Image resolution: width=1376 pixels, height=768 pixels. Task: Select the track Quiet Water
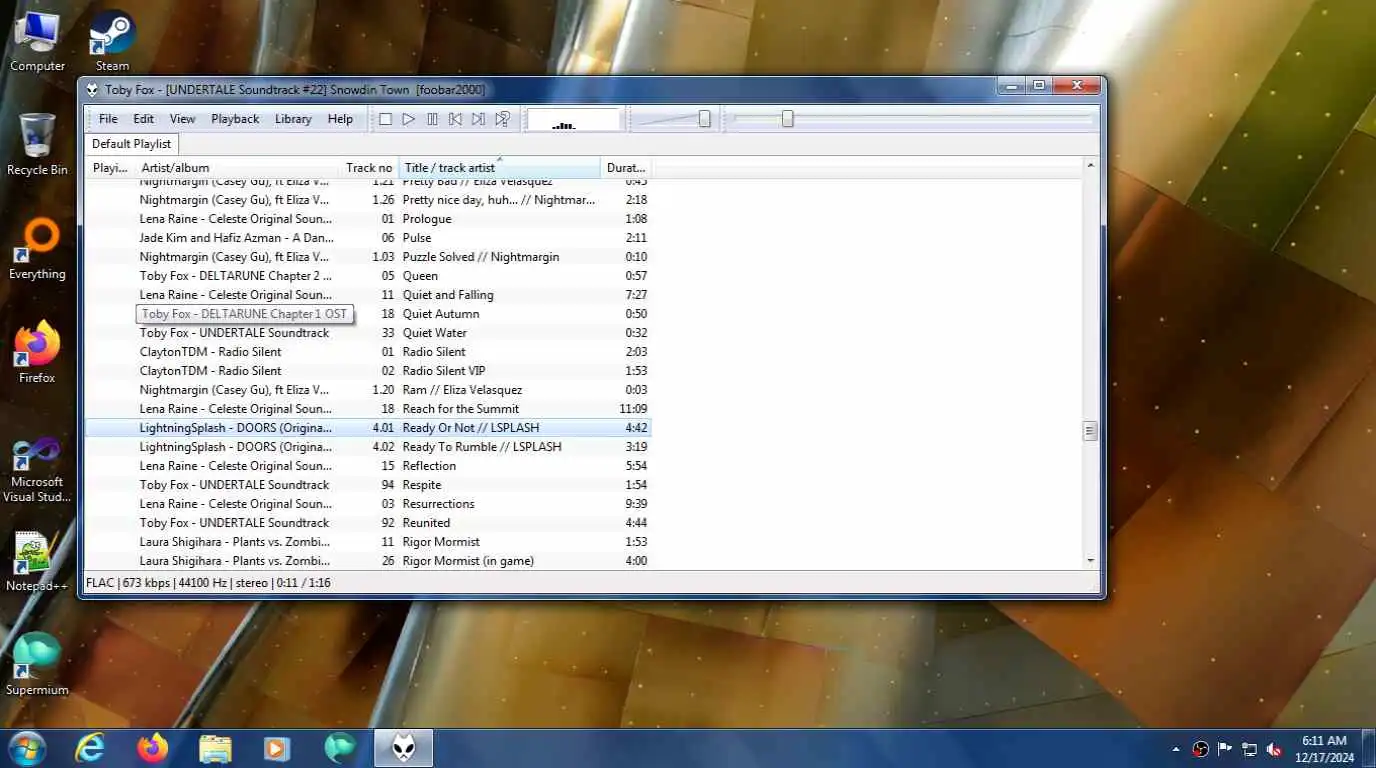[368, 333]
